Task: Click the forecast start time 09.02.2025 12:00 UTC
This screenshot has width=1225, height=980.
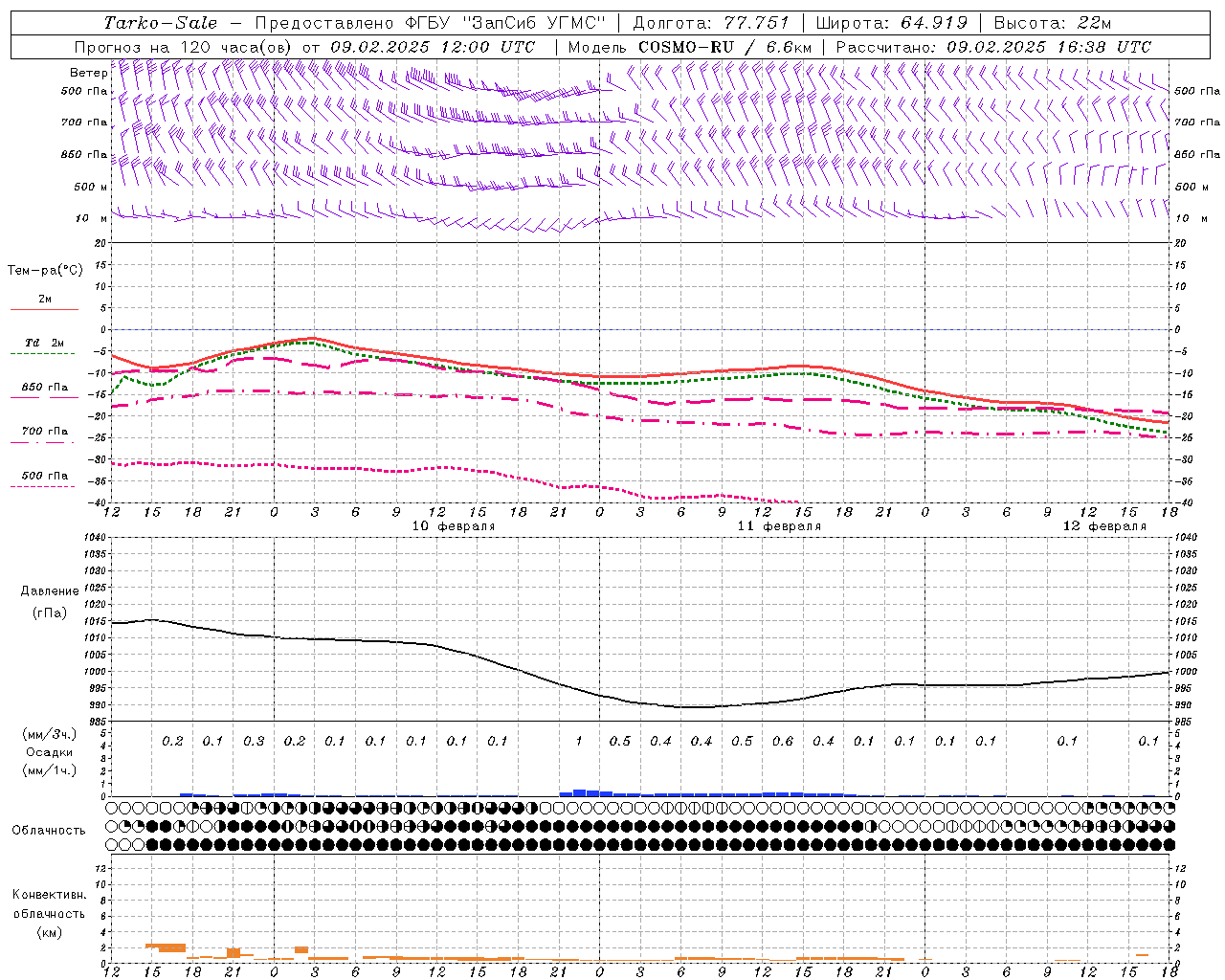Action: tap(433, 46)
